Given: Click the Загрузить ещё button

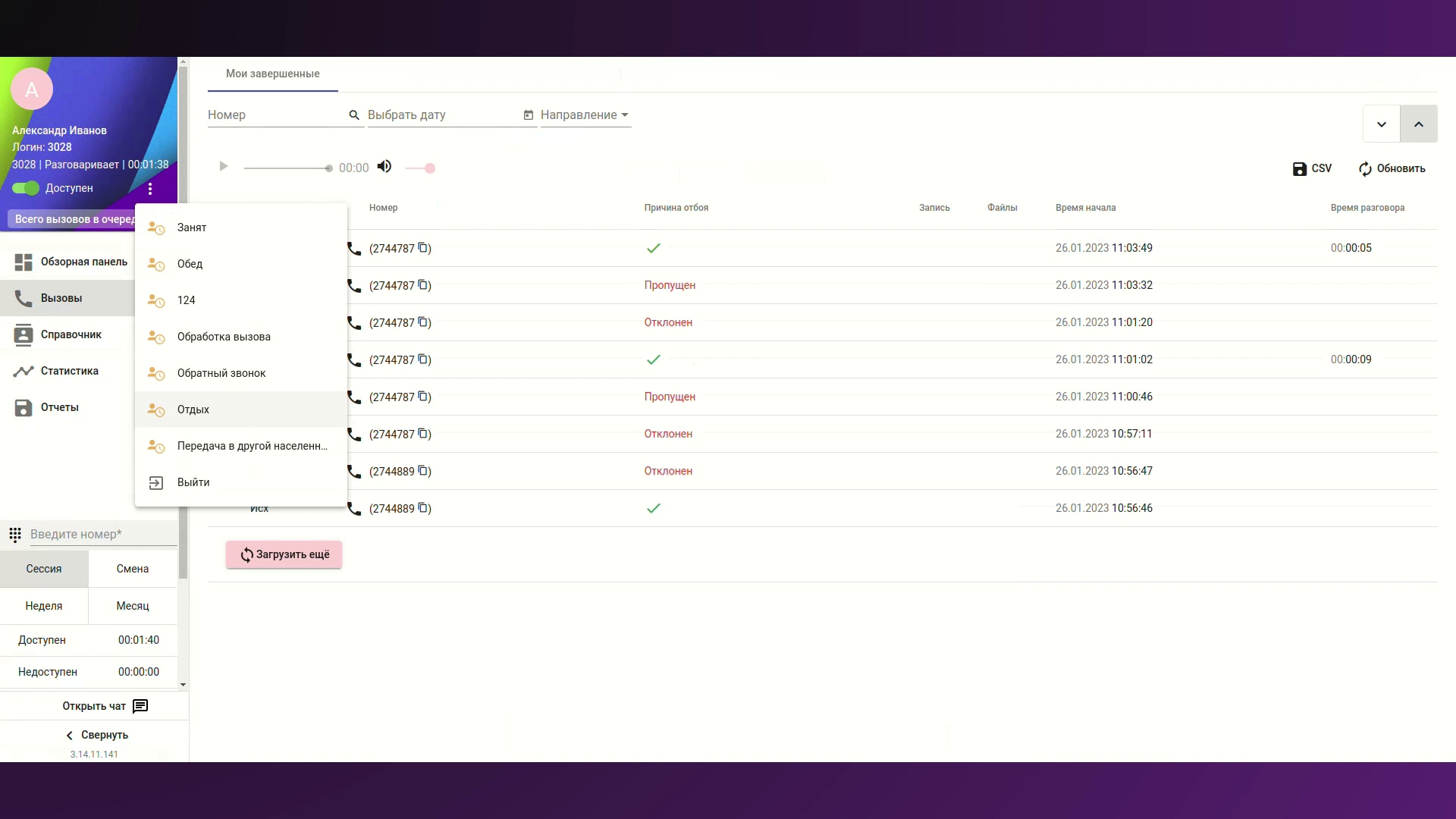Looking at the screenshot, I should pos(284,554).
